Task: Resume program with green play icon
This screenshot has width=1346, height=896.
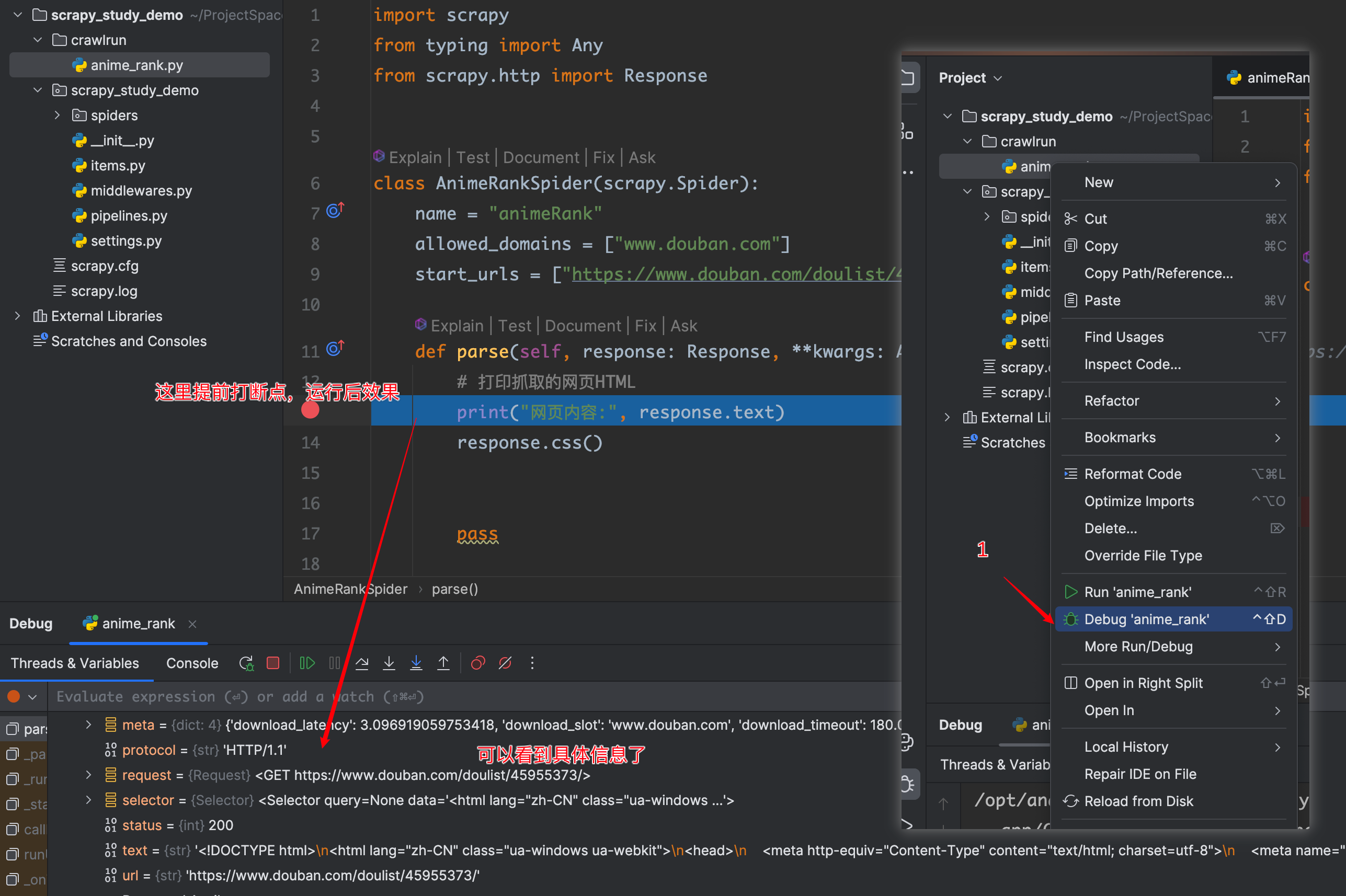Action: pyautogui.click(x=307, y=663)
